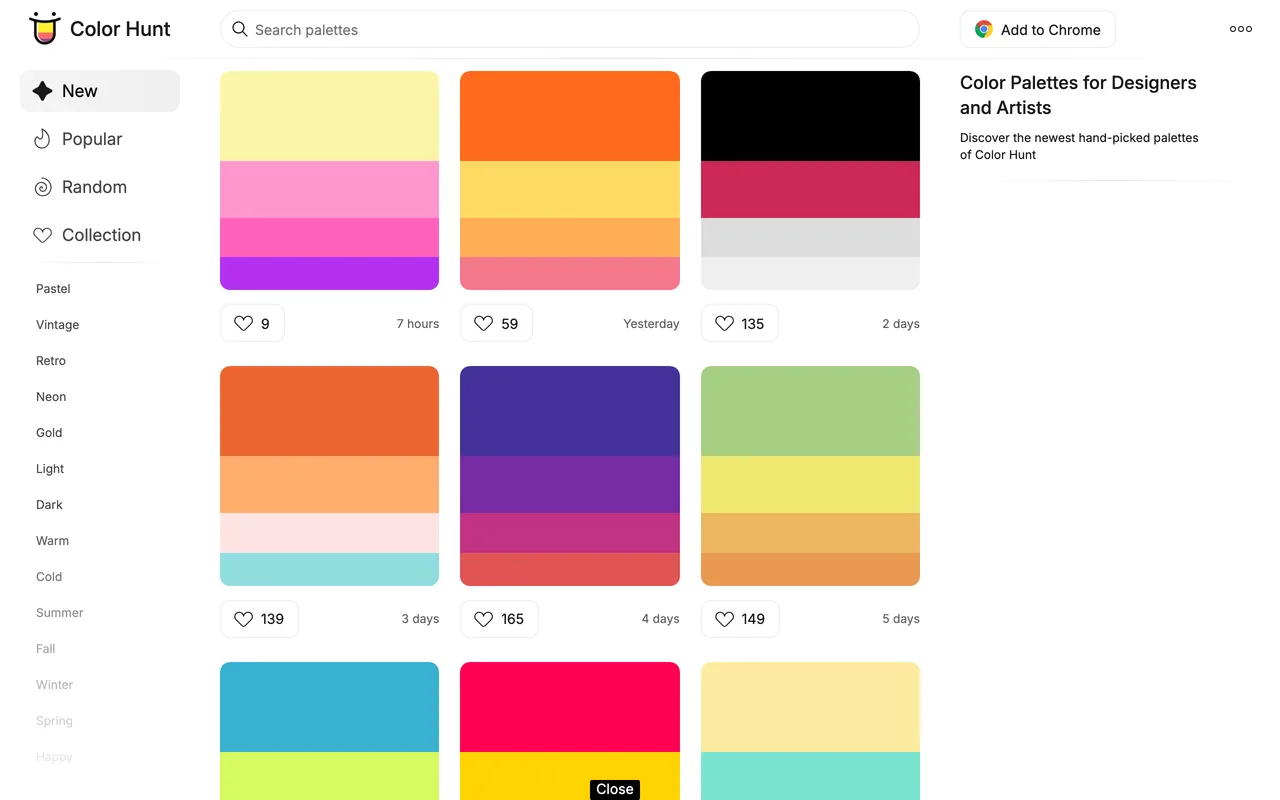Choose the Spring tag
This screenshot has width=1280, height=800.
point(54,720)
